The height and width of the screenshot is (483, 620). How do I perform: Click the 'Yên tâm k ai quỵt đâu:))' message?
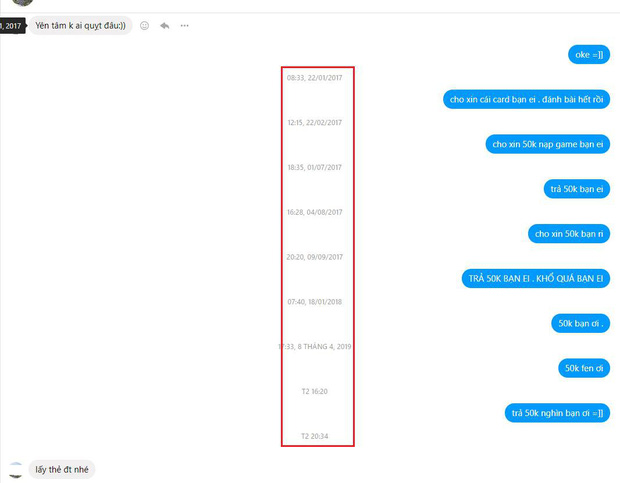pyautogui.click(x=81, y=25)
